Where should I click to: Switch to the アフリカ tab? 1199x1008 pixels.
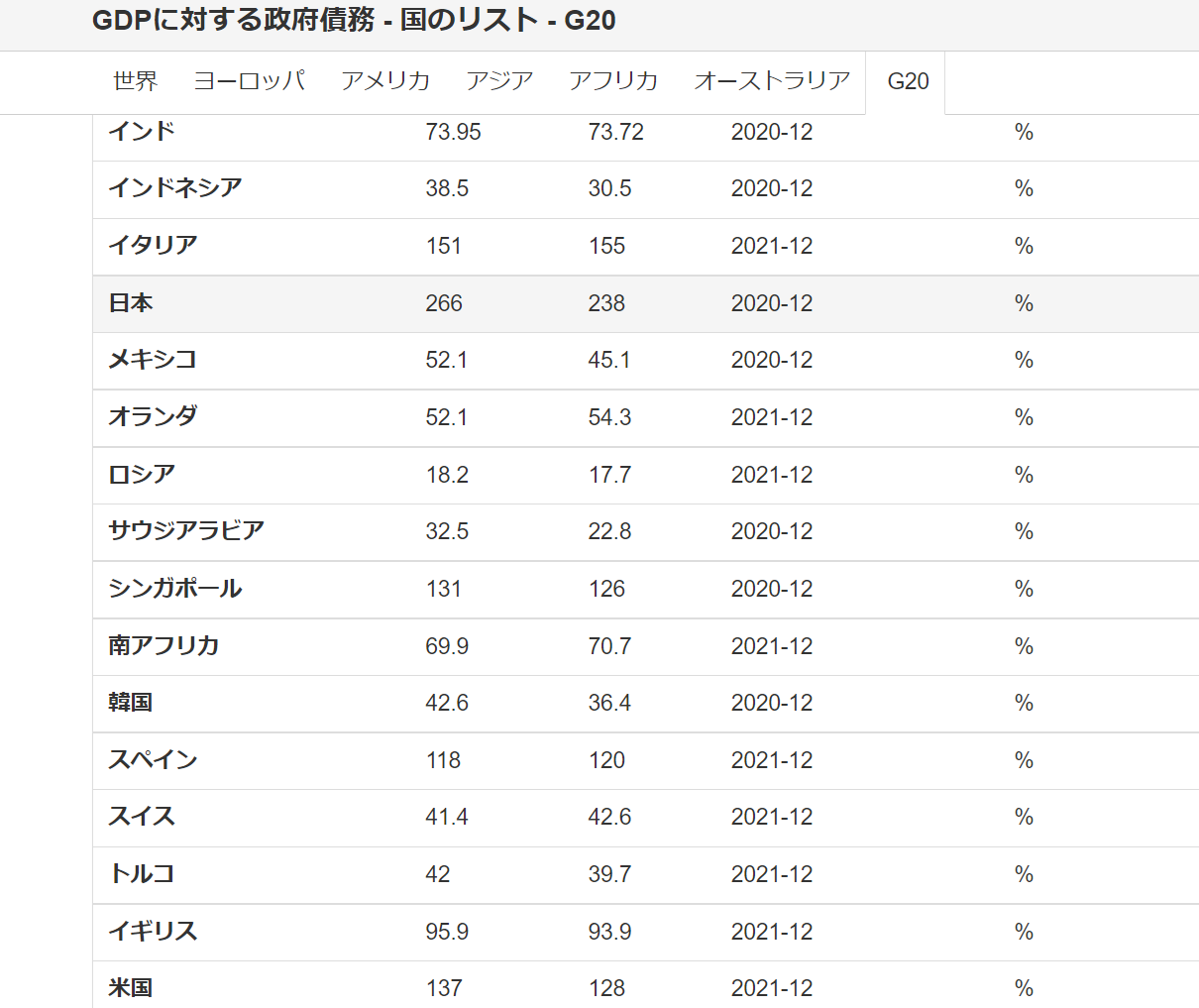(613, 81)
